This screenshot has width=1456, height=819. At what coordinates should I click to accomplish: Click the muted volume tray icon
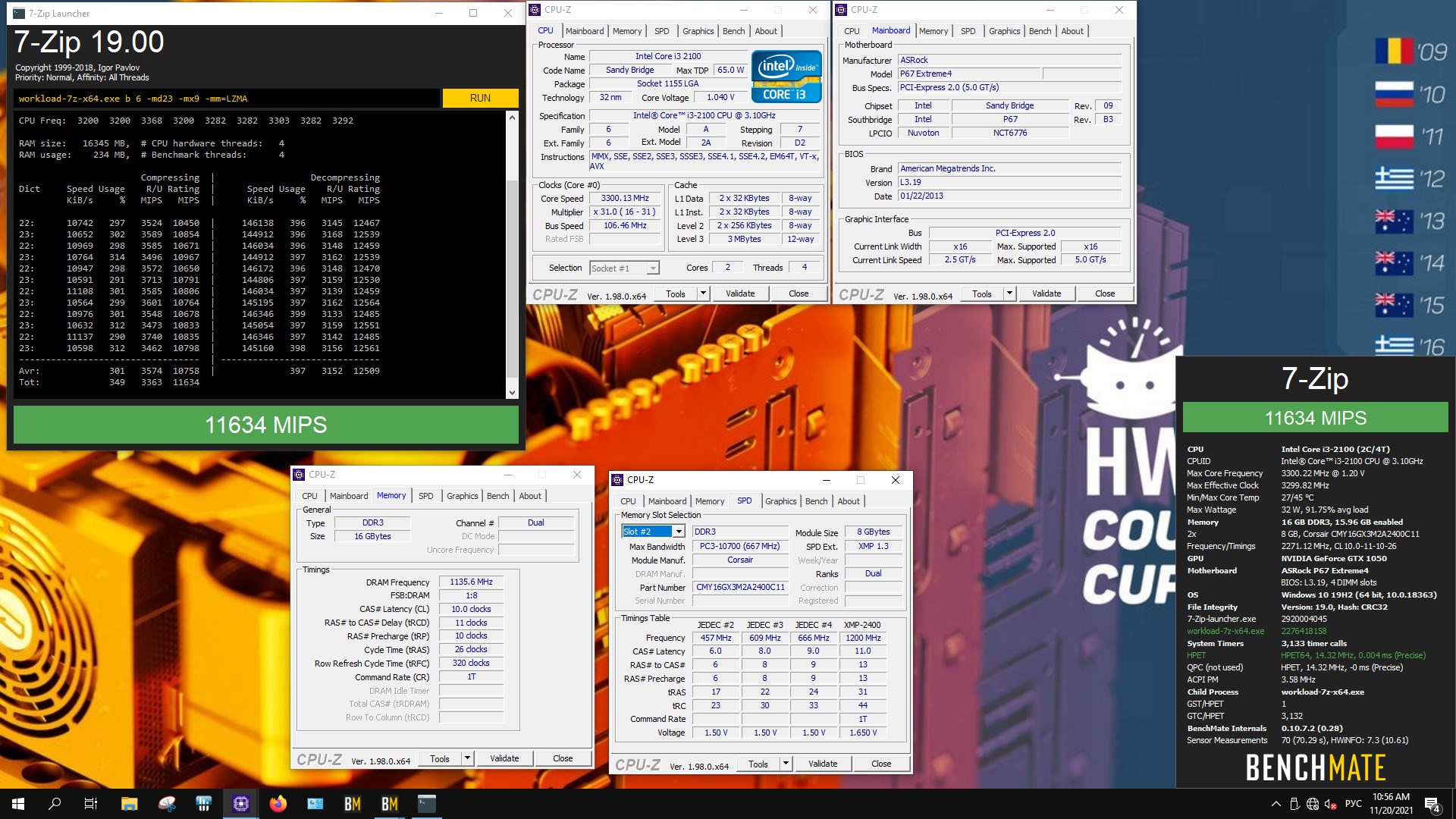point(1331,804)
